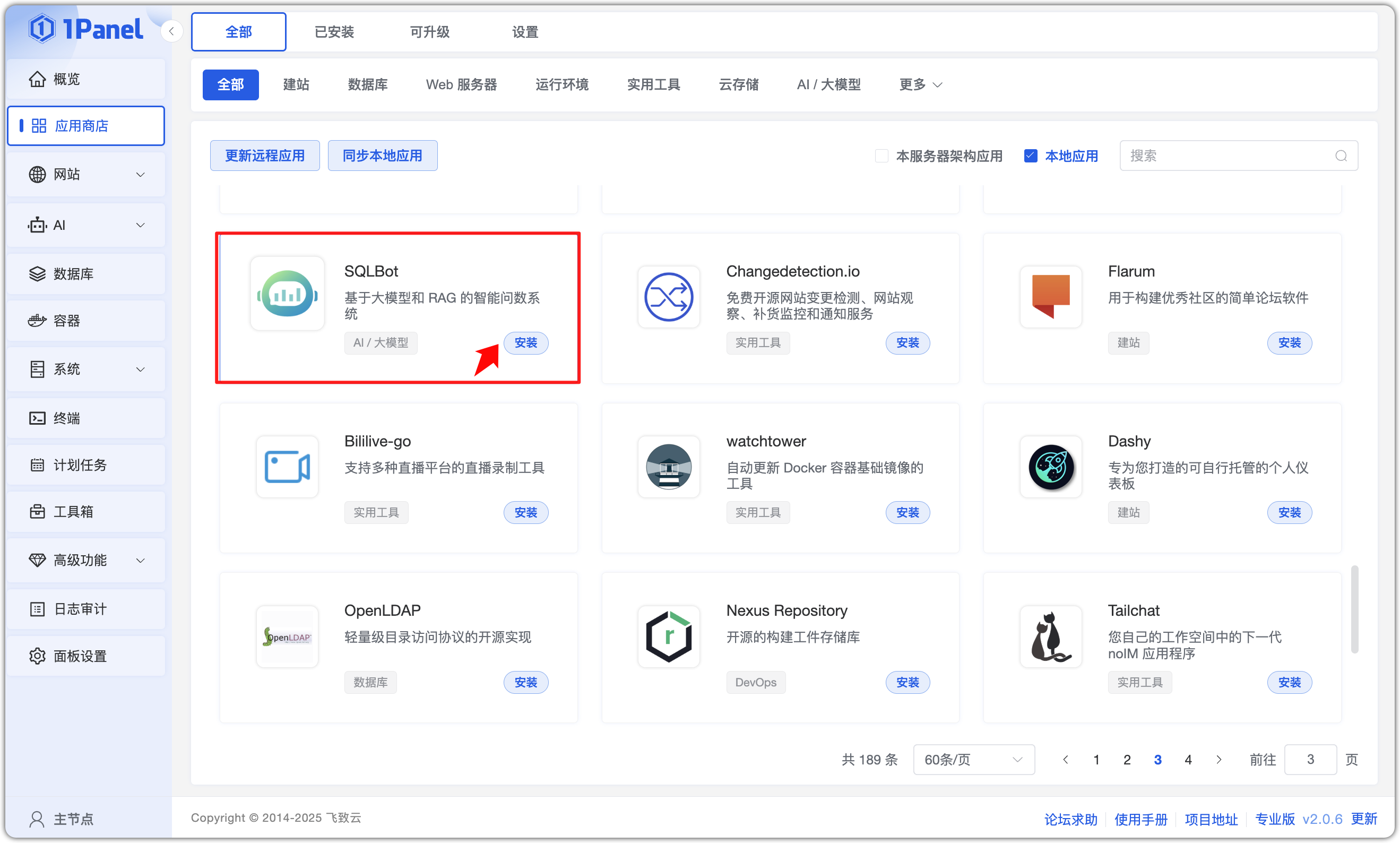The image size is (1400, 843).
Task: Collapse the sidebar with arrow button
Action: [x=171, y=31]
